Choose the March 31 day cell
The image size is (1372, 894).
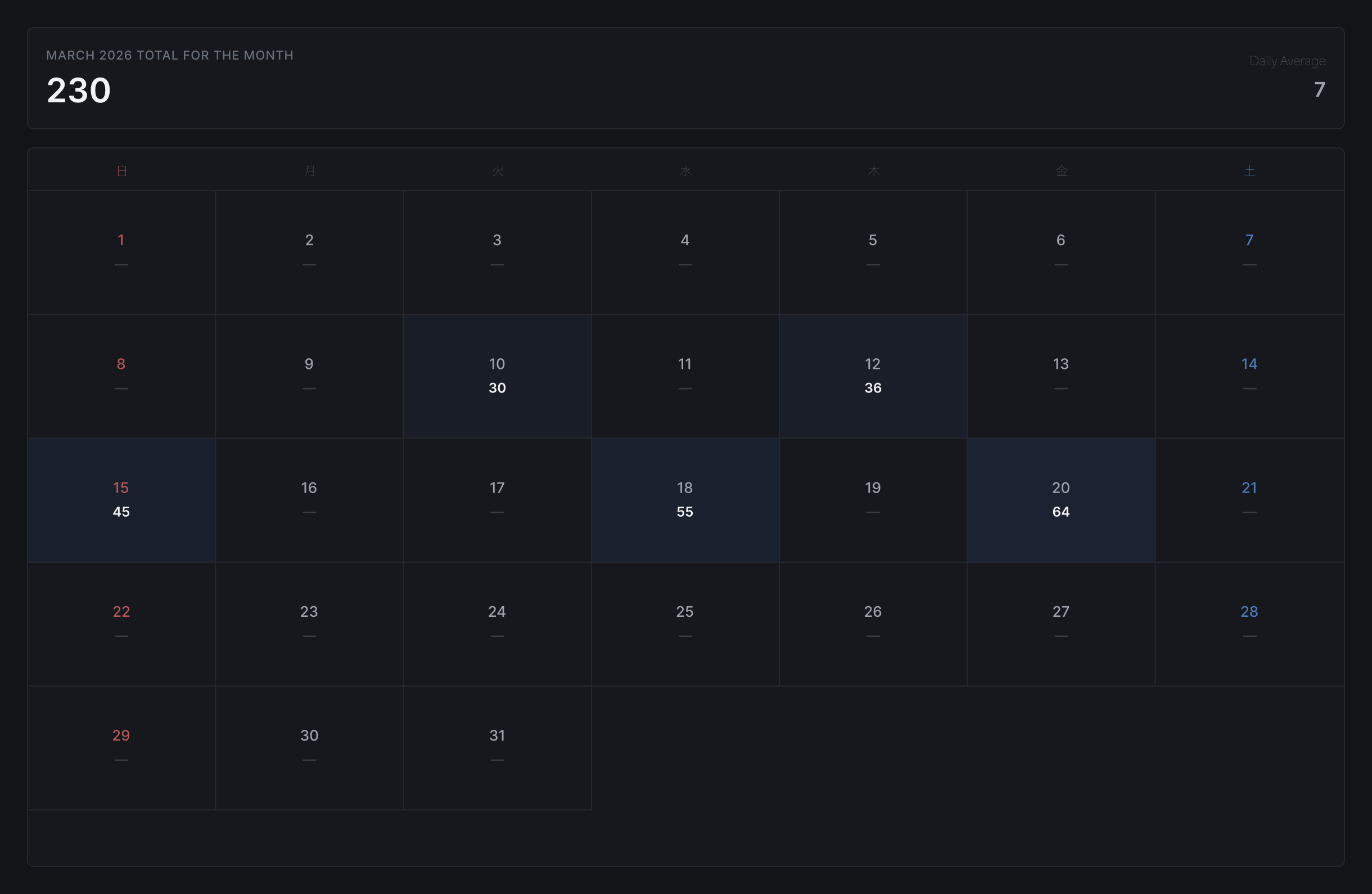(x=497, y=747)
